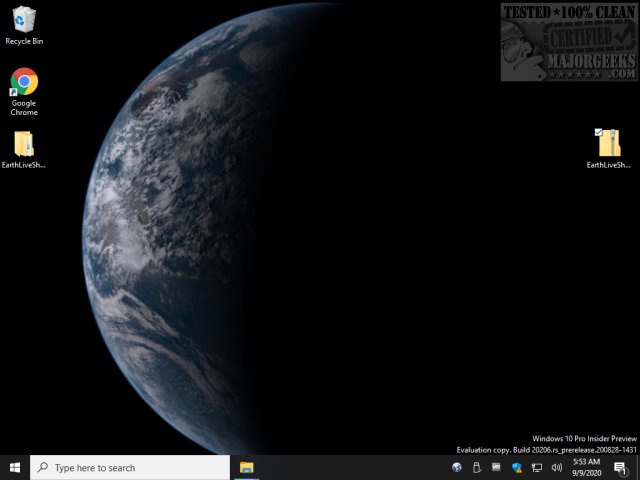The width and height of the screenshot is (640, 480).
Task: Untick the checkbox on the zipped archive
Action: 598,132
